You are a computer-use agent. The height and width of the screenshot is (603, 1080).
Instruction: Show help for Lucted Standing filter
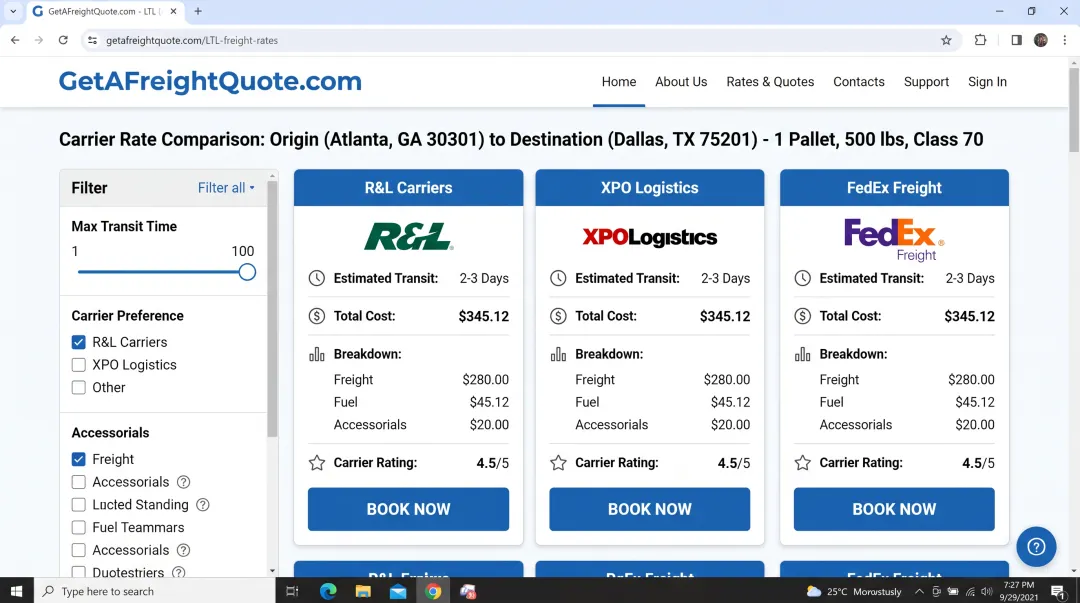(x=202, y=505)
